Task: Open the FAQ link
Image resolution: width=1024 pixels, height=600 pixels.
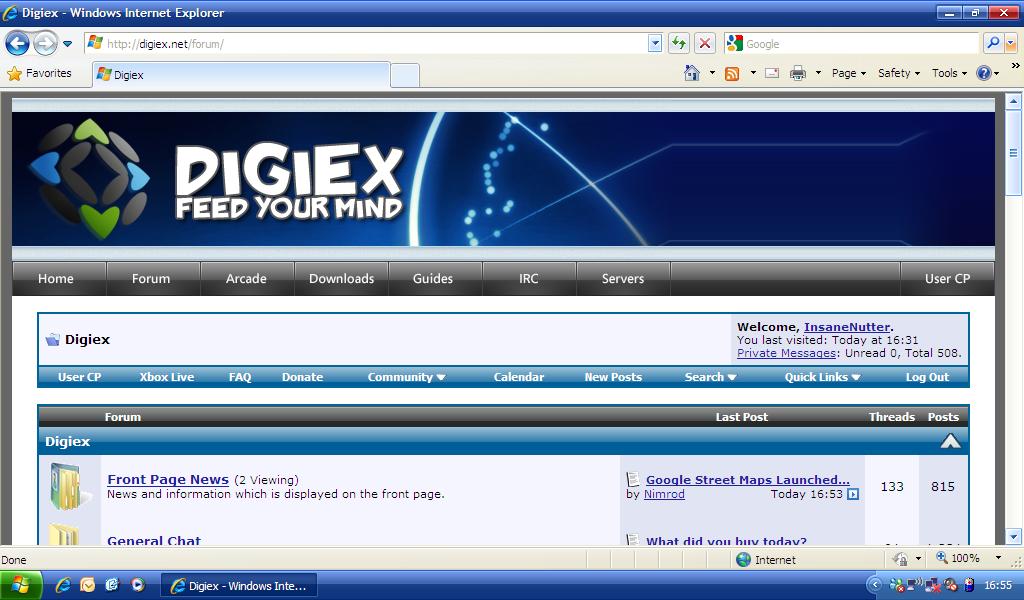Action: click(240, 377)
